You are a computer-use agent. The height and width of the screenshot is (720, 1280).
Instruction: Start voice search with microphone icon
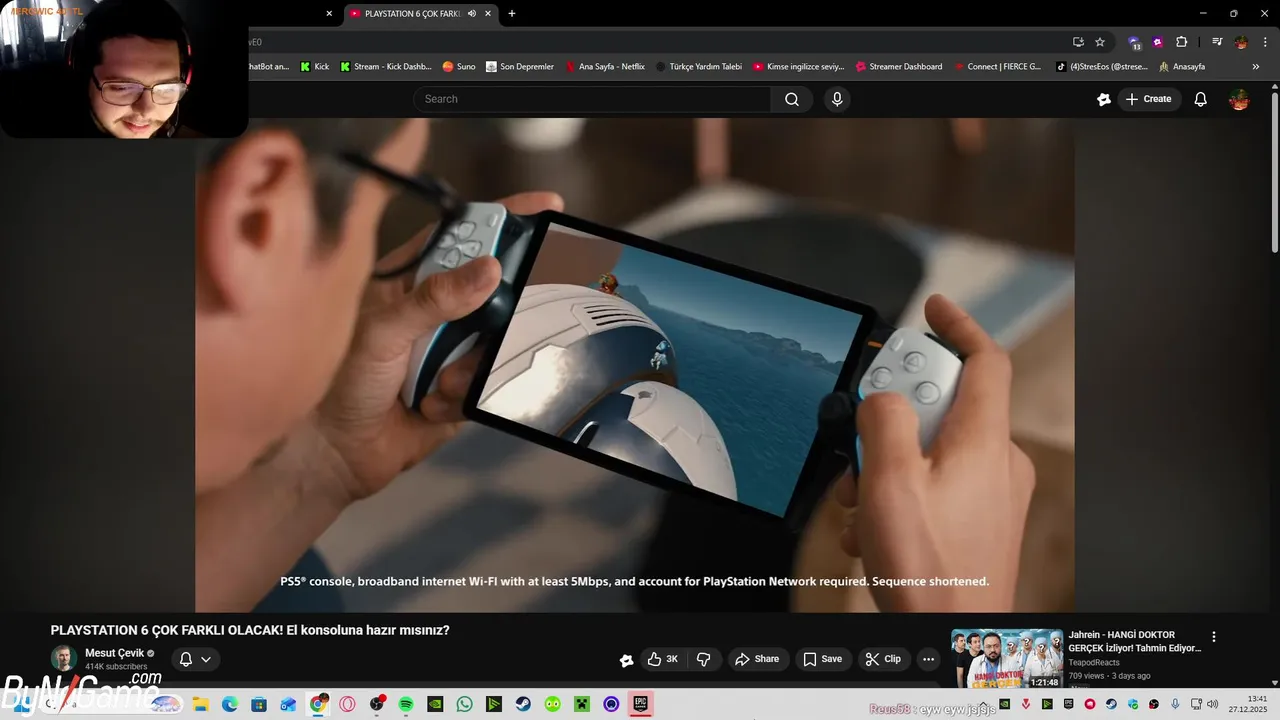coord(837,99)
